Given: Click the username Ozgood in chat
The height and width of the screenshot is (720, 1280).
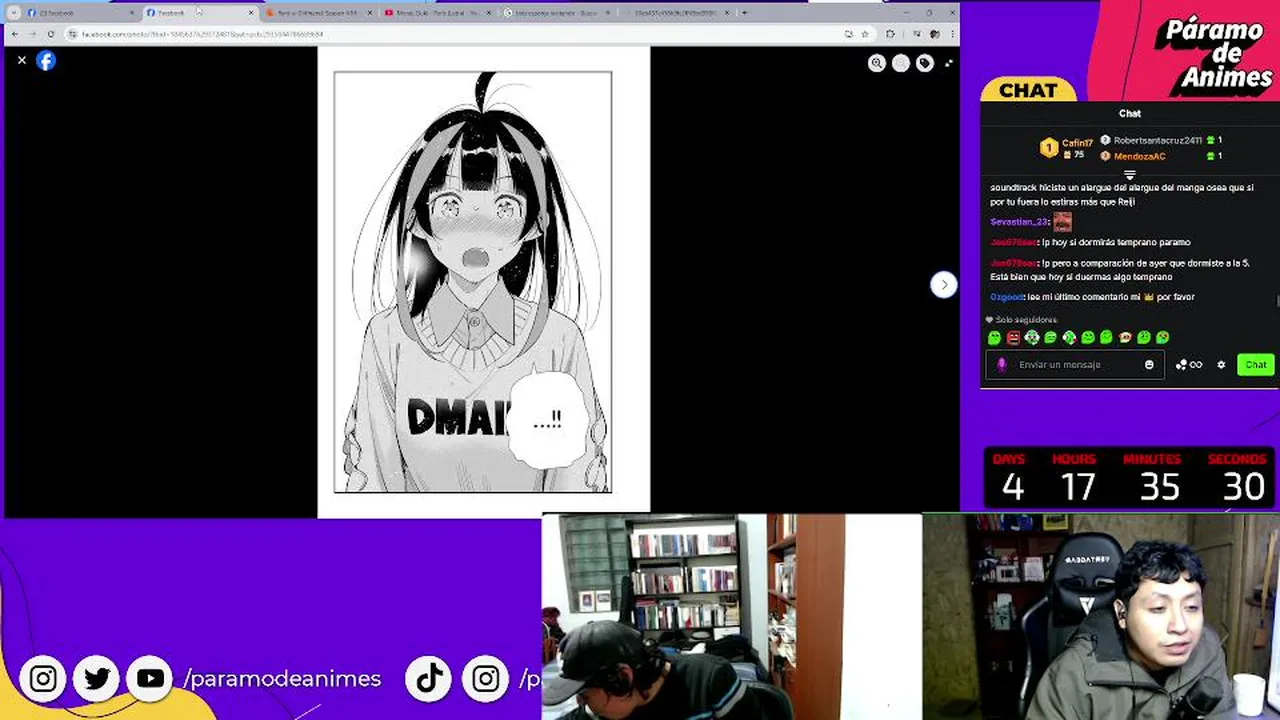Looking at the screenshot, I should [1007, 297].
